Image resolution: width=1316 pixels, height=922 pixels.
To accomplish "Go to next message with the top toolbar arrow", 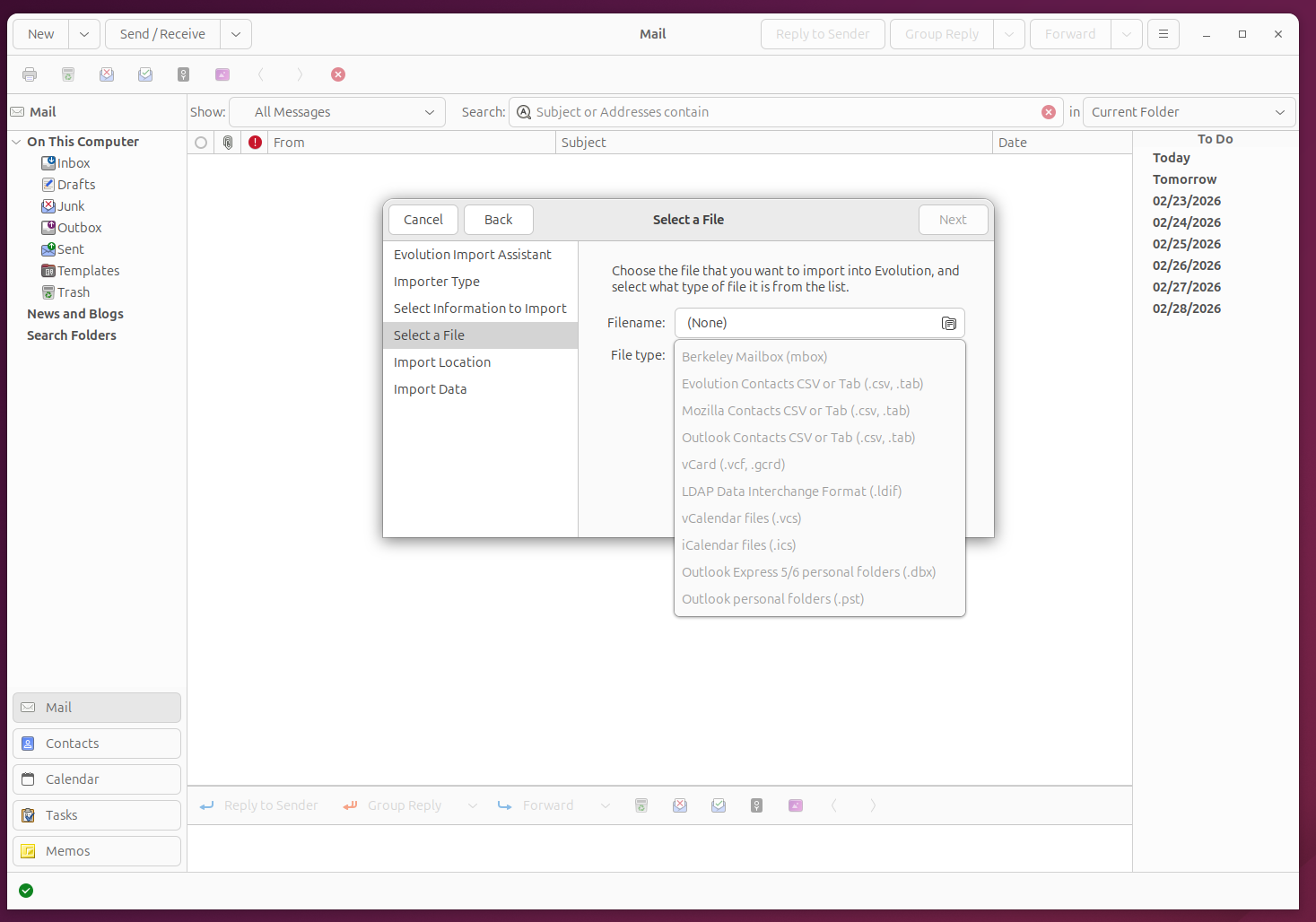I will 300,74.
